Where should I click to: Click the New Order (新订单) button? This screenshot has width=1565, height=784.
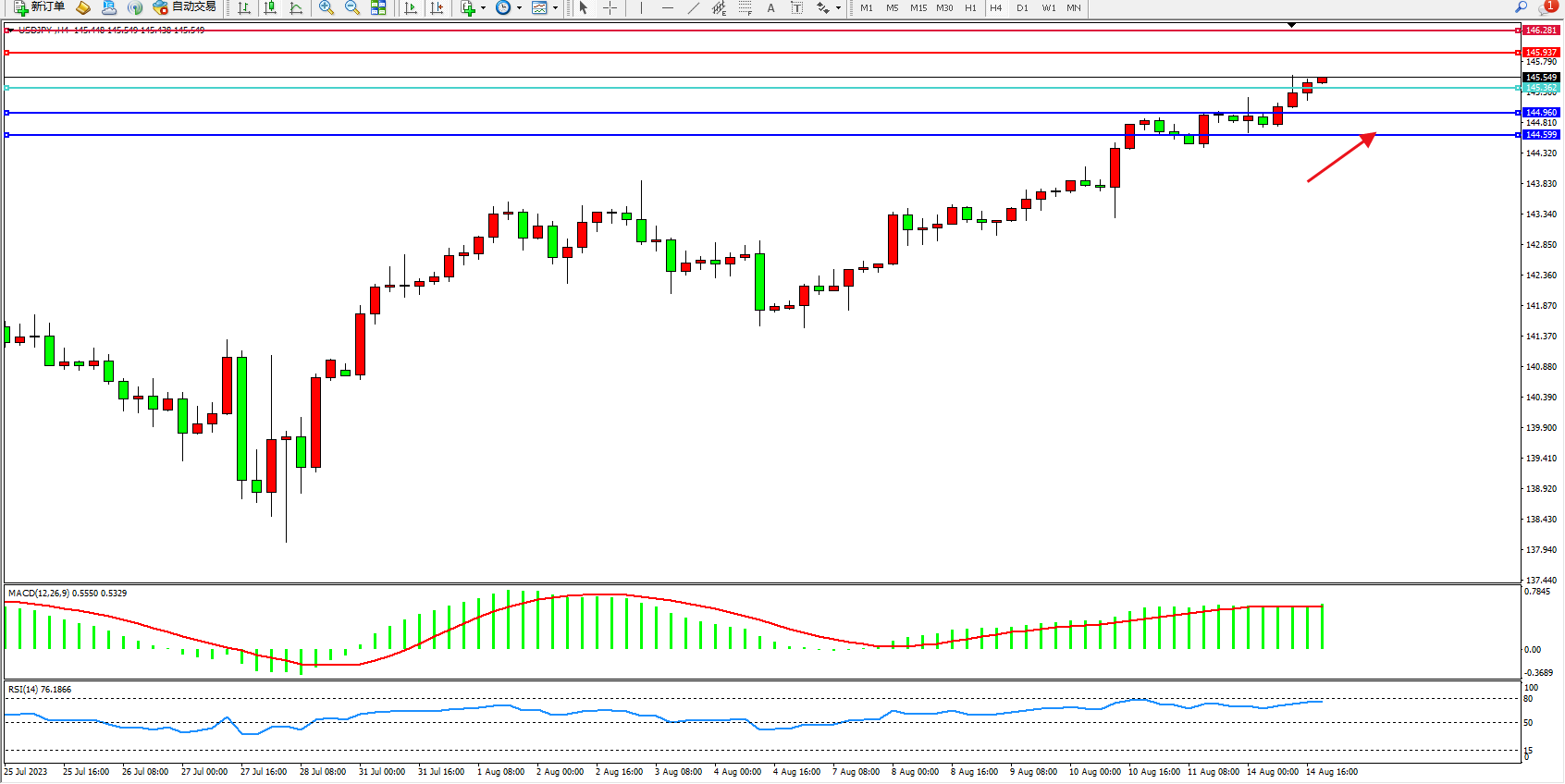(39, 7)
